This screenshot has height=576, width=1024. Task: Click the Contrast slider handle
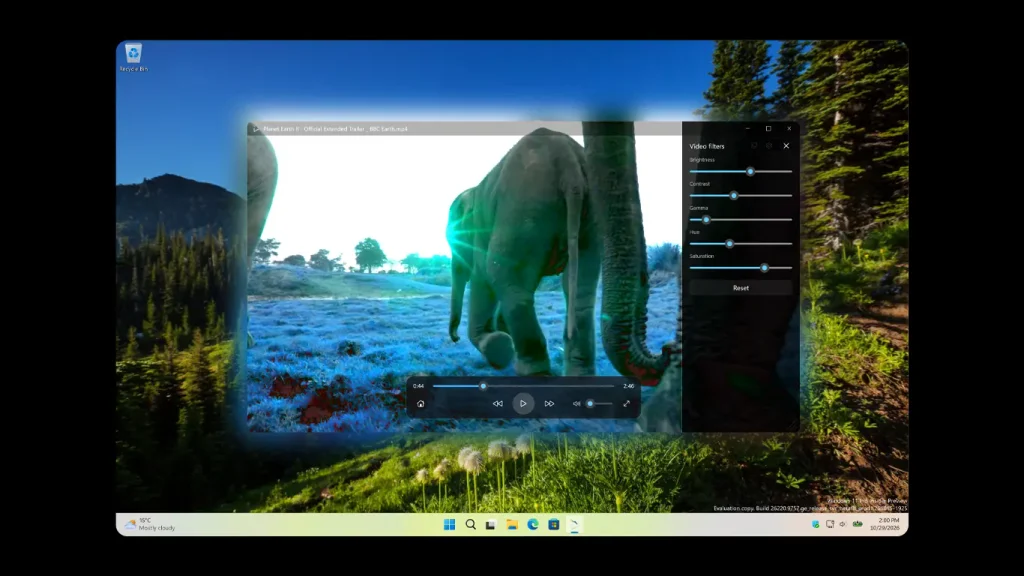point(734,195)
